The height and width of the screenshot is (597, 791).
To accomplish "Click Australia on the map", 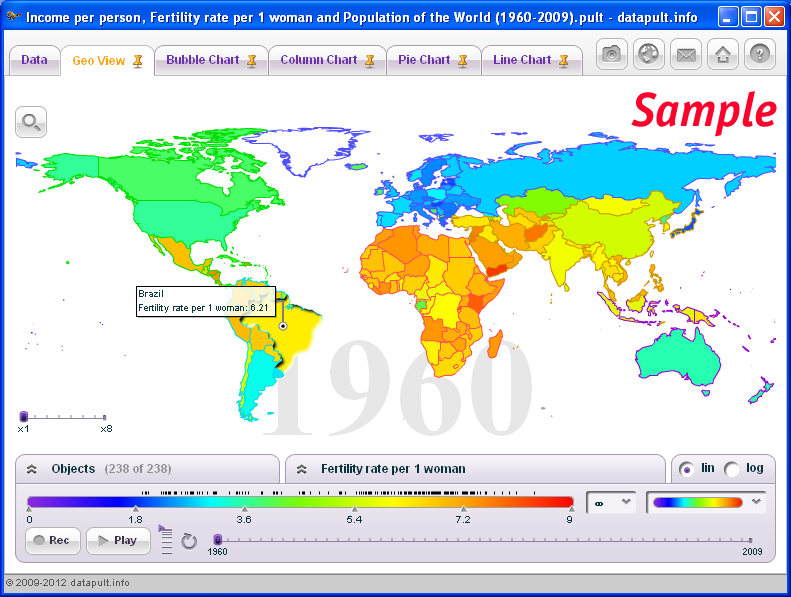I will tap(676, 358).
